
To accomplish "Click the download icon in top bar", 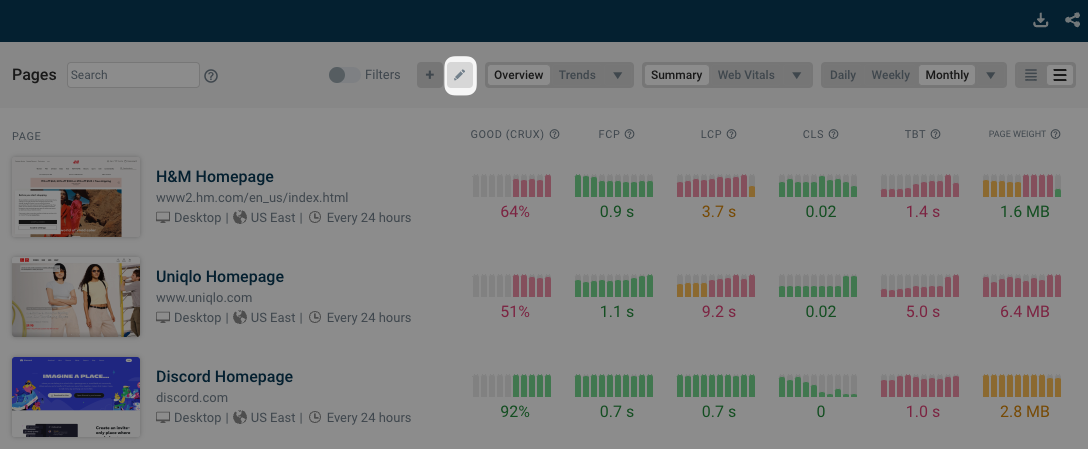I will (1040, 20).
